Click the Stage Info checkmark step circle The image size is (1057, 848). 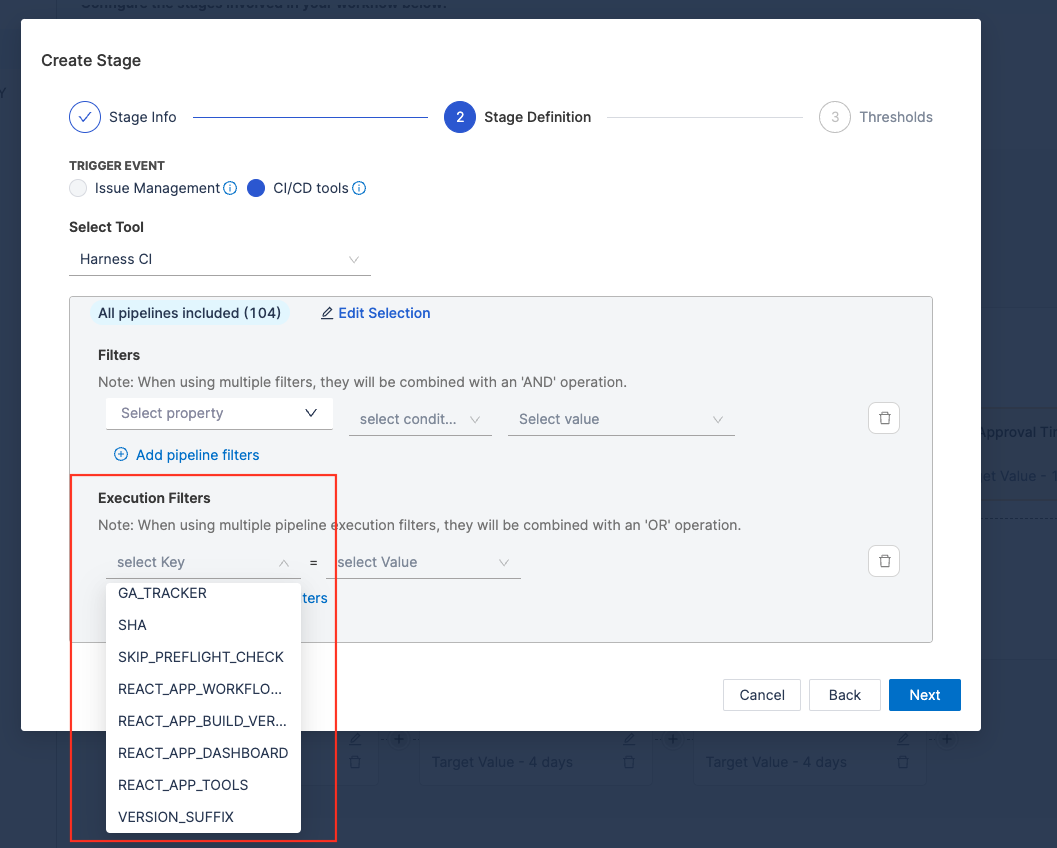85,117
